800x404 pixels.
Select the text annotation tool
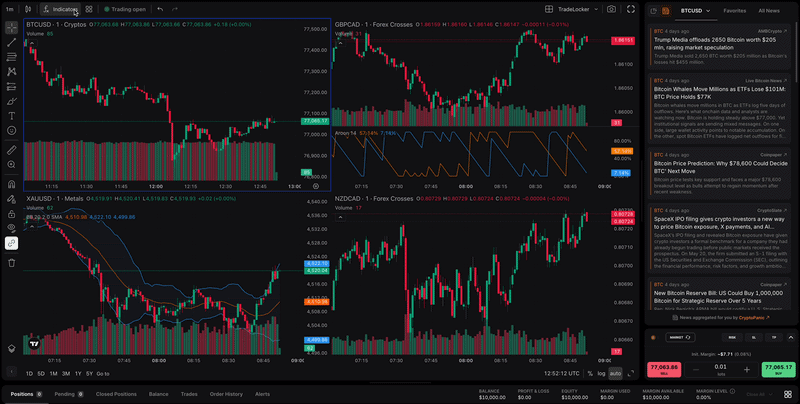(12, 116)
